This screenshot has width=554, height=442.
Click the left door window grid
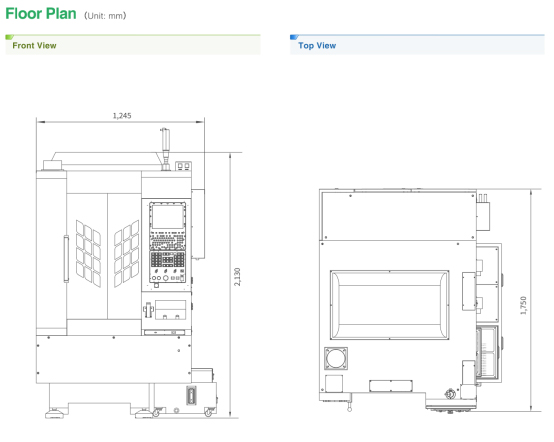88,253
